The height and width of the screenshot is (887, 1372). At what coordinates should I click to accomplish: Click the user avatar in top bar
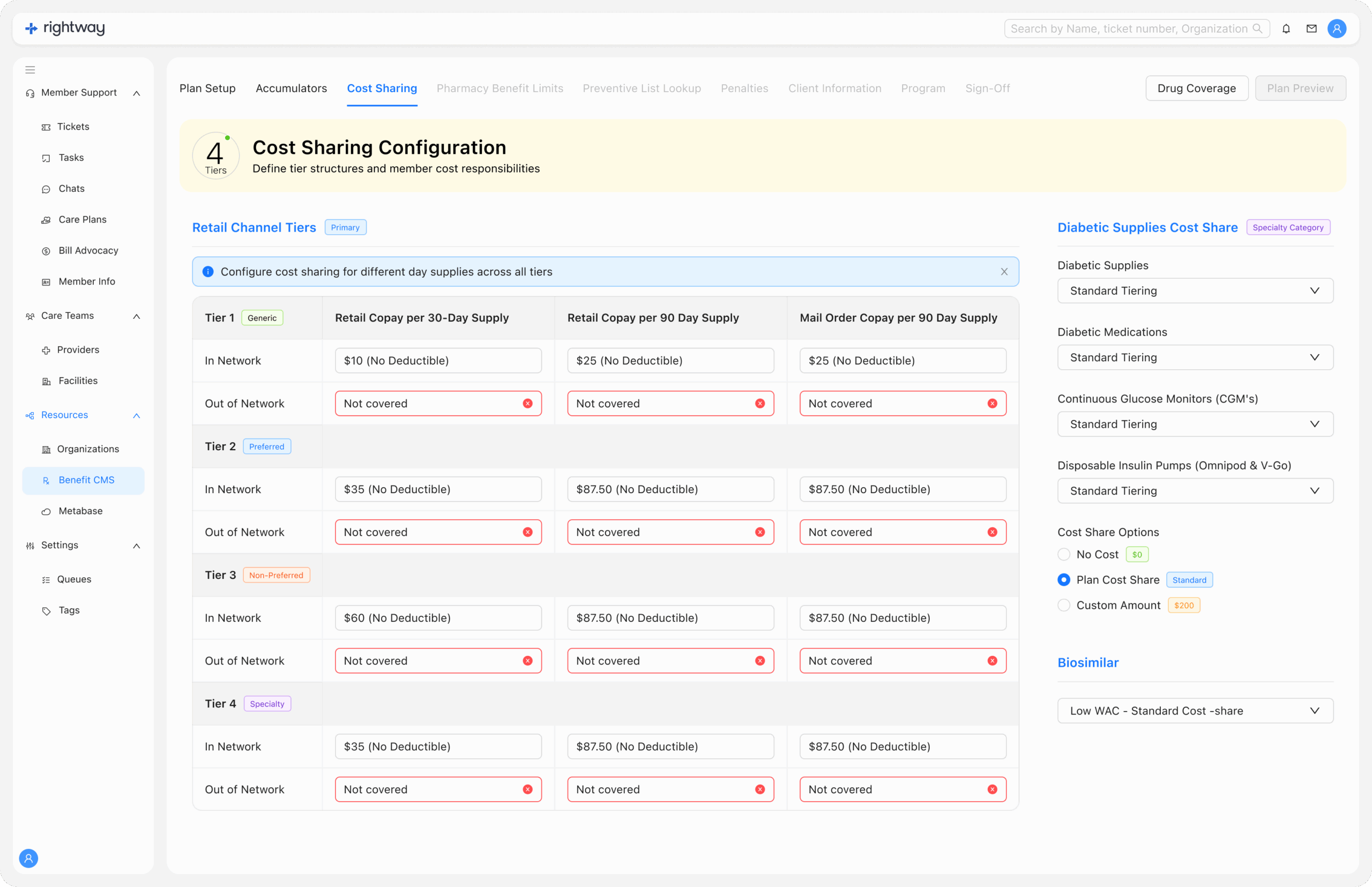pos(1336,29)
